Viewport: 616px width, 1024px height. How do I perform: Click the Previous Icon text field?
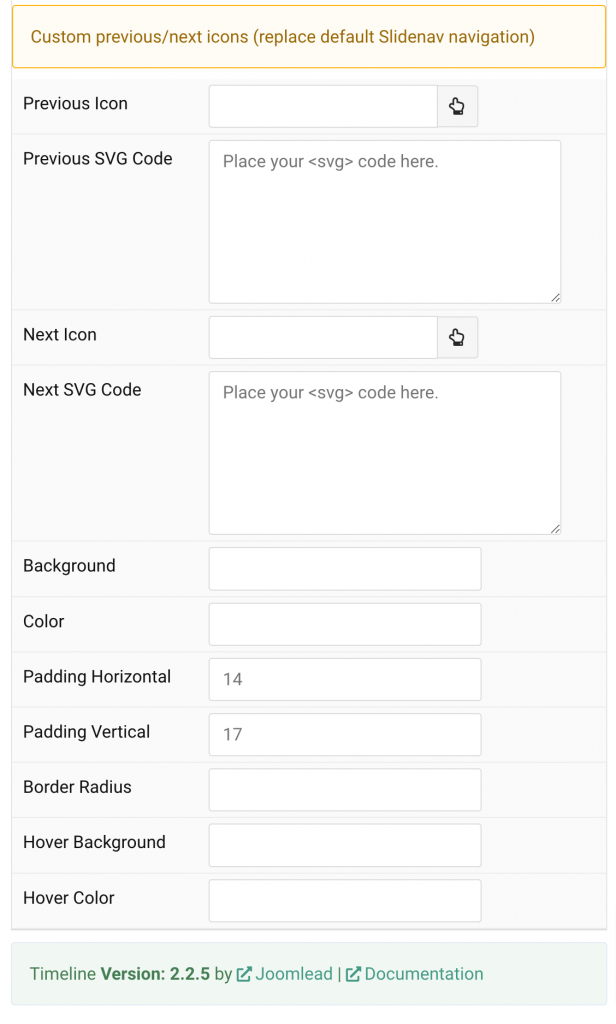pyautogui.click(x=322, y=106)
